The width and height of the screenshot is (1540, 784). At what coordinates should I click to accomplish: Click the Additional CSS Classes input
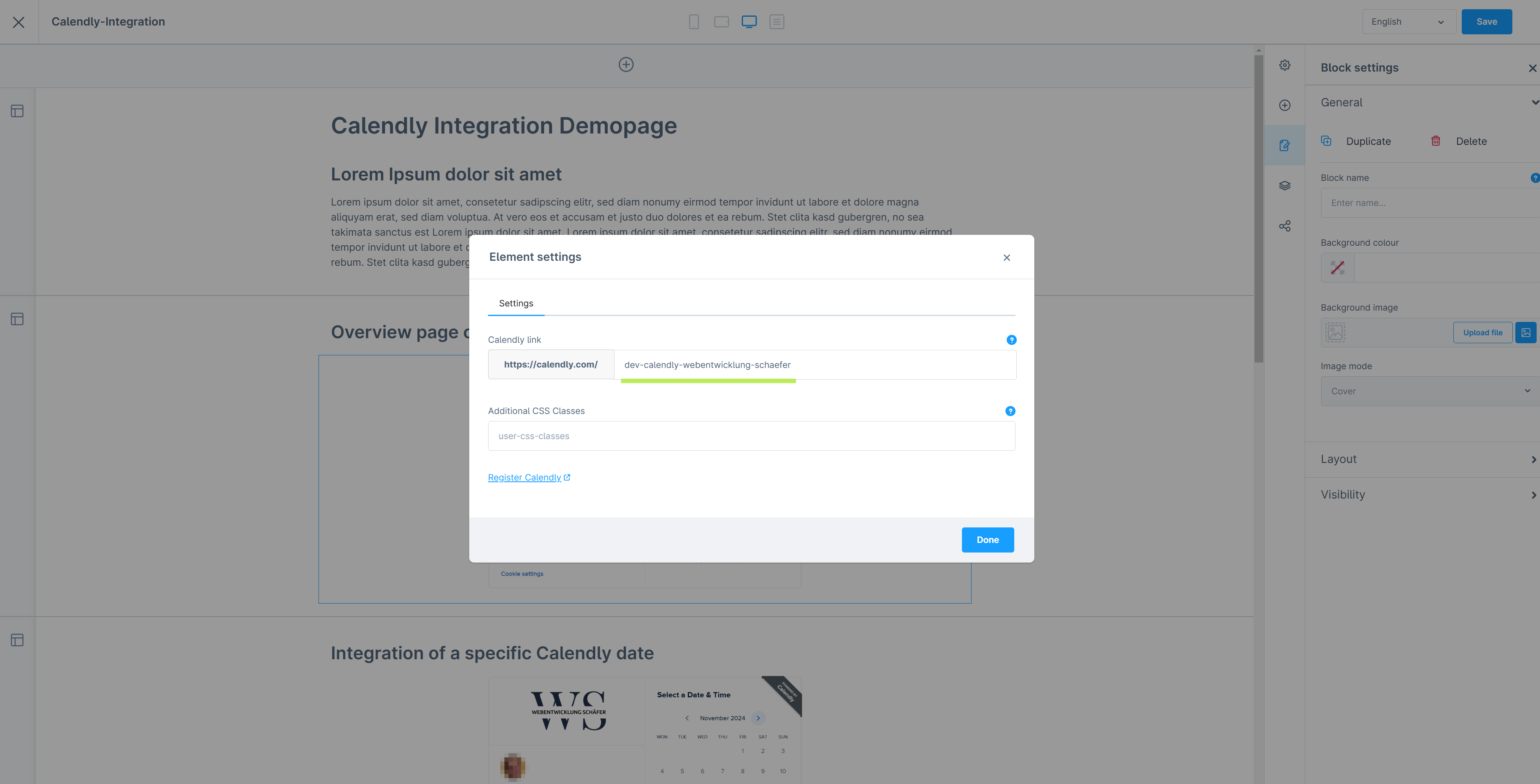[x=751, y=436]
